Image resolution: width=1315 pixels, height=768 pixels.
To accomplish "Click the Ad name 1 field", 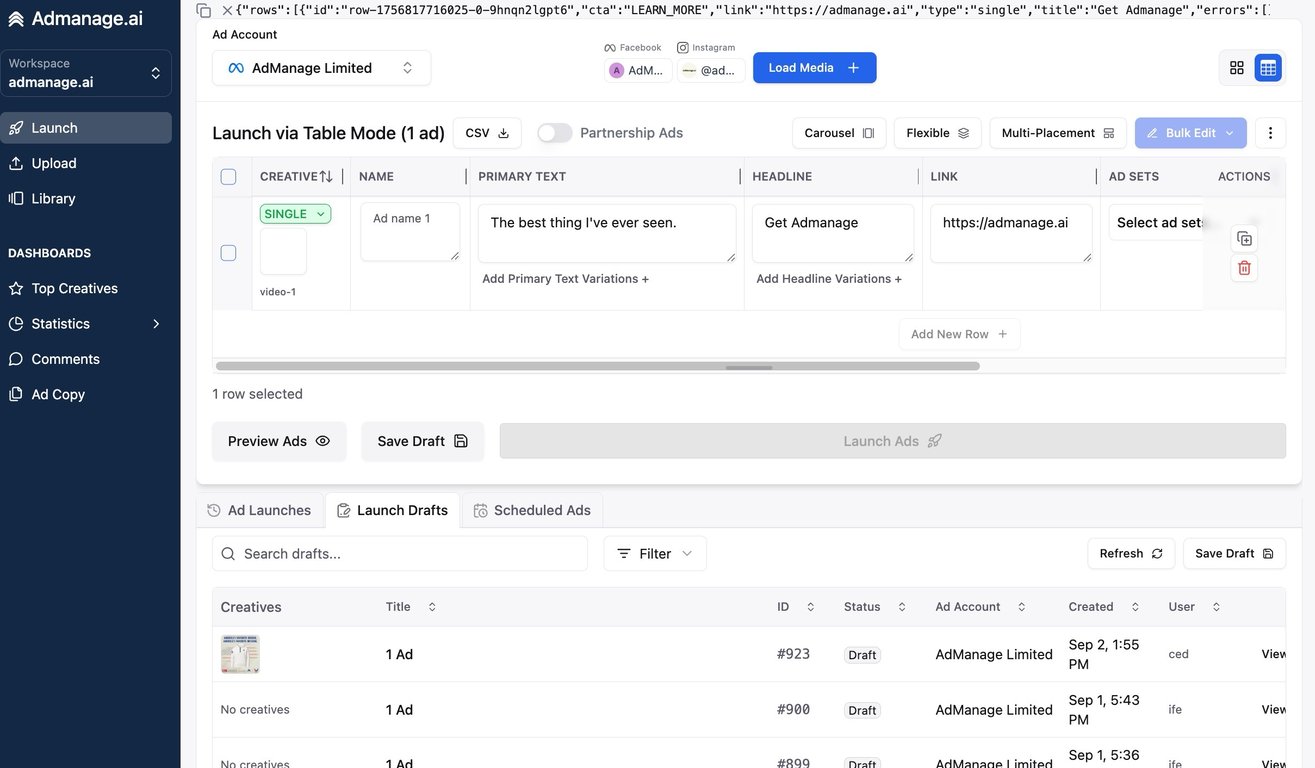I will [x=410, y=232].
